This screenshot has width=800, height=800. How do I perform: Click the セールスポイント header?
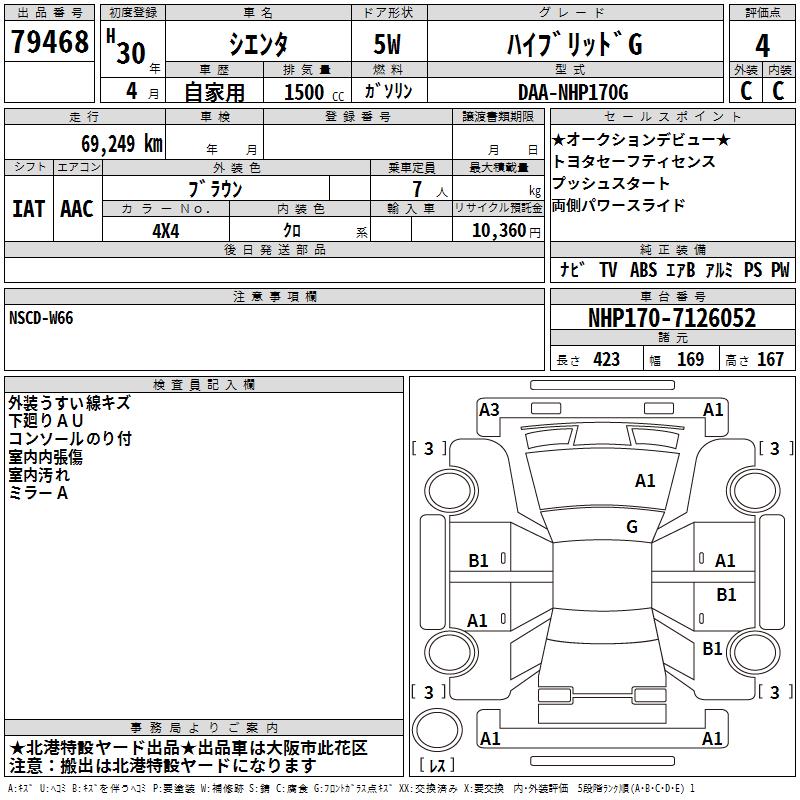(x=672, y=116)
